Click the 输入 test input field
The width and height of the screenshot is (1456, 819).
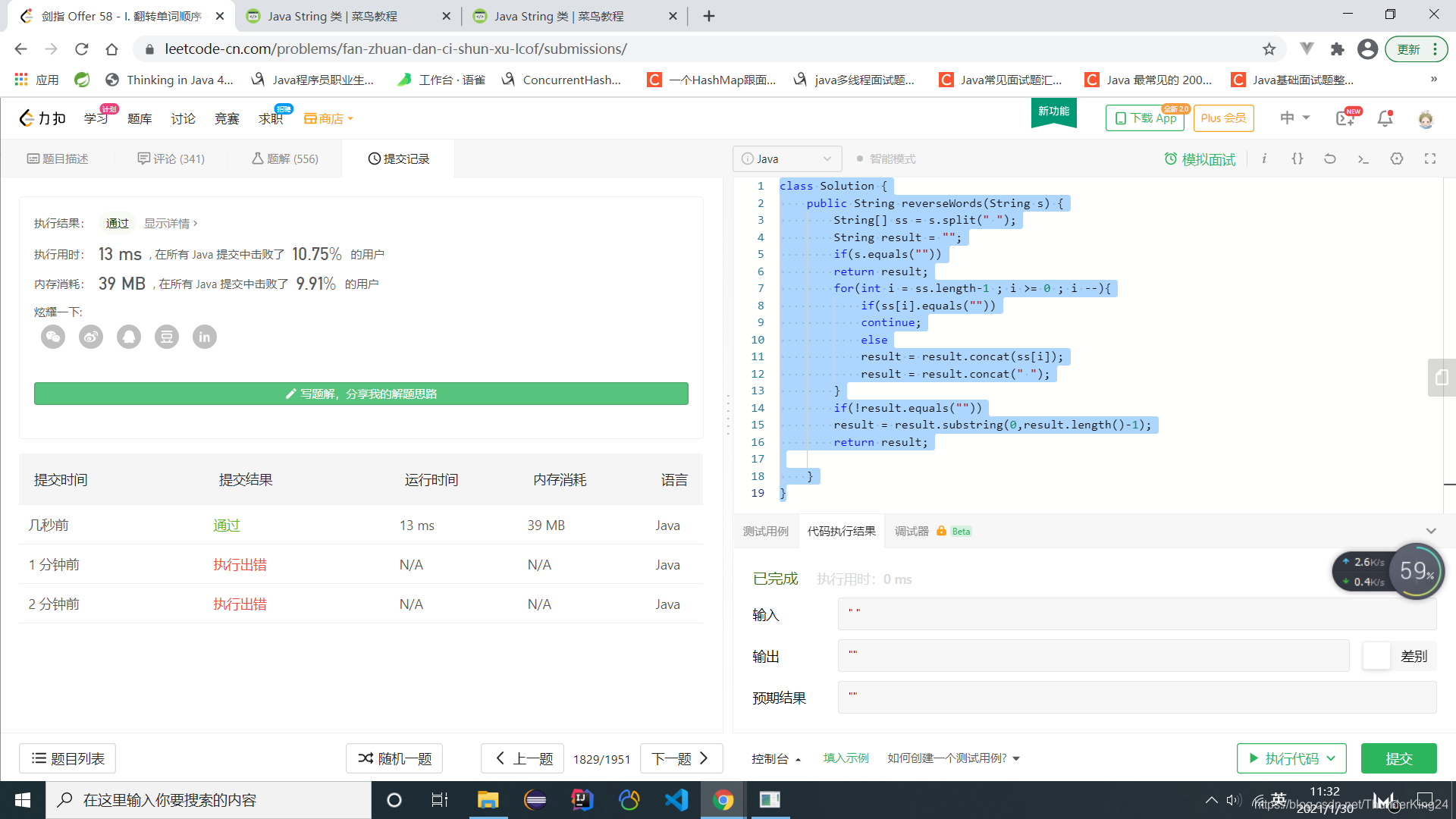(1136, 613)
